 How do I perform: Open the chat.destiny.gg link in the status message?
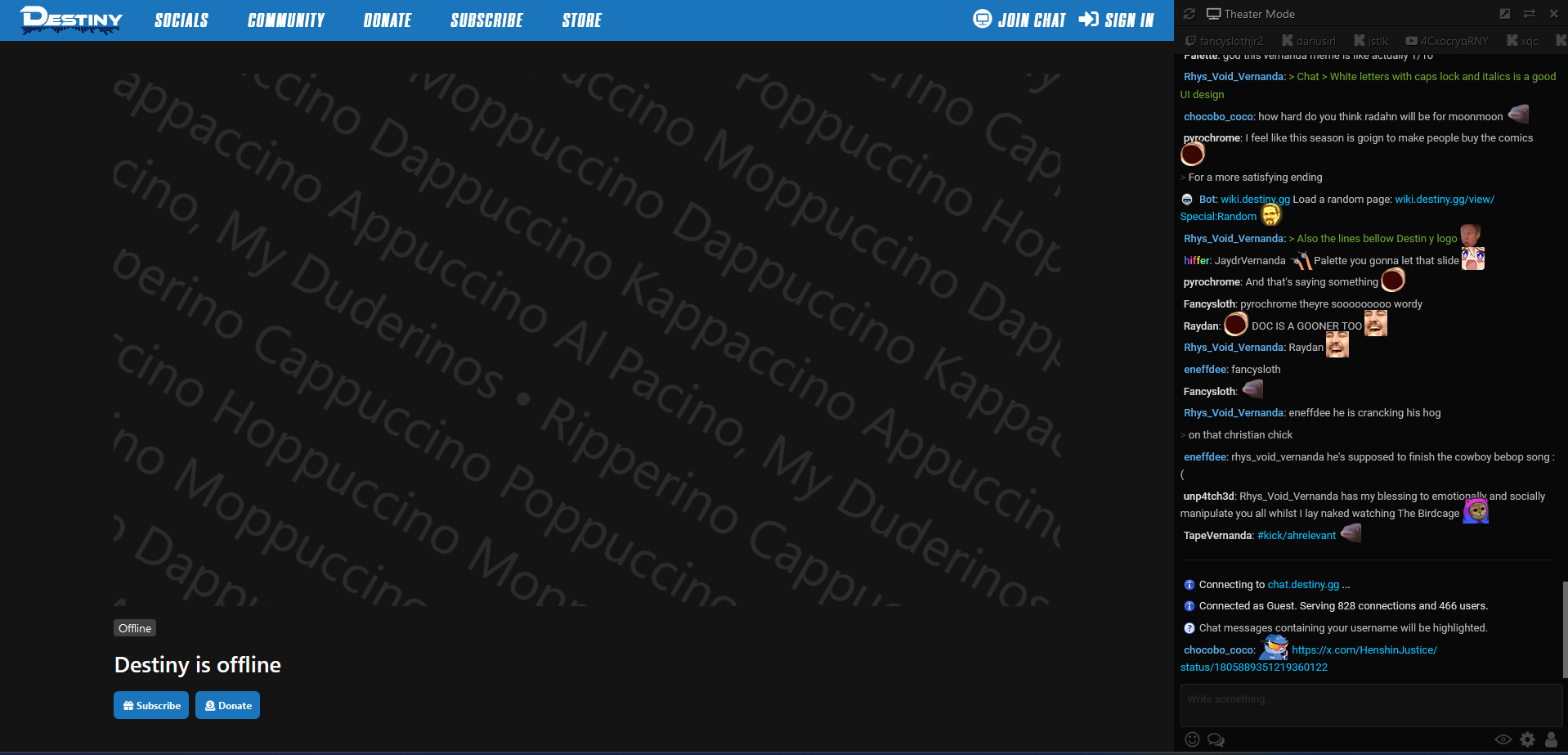(1303, 585)
